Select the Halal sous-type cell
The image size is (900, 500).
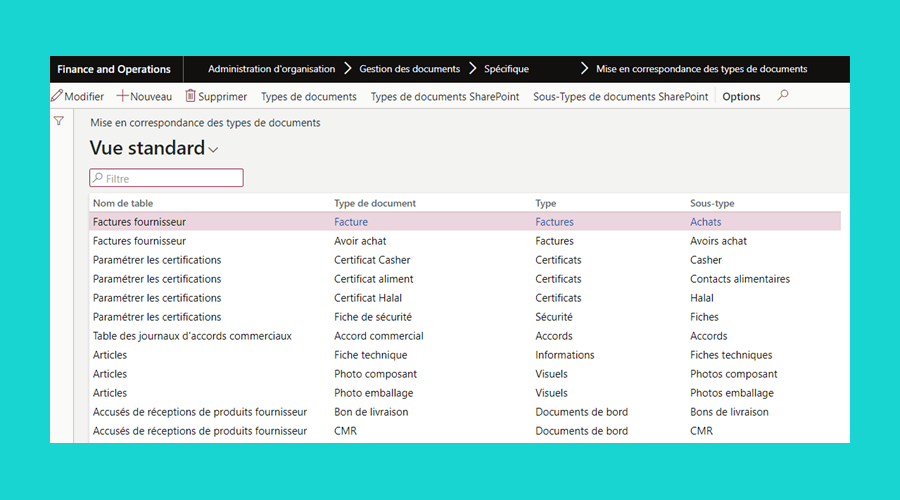[x=701, y=298]
